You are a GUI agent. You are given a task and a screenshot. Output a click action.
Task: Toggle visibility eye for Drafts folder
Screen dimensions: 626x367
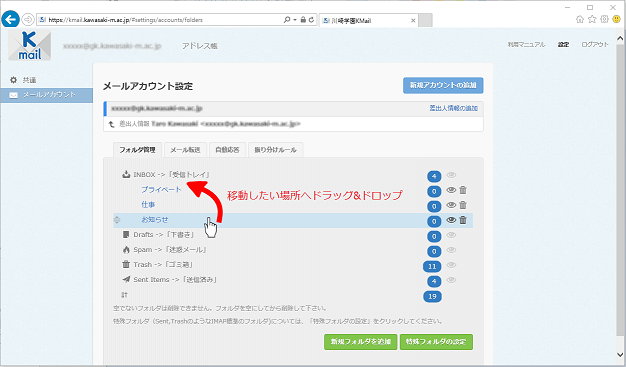(x=451, y=235)
